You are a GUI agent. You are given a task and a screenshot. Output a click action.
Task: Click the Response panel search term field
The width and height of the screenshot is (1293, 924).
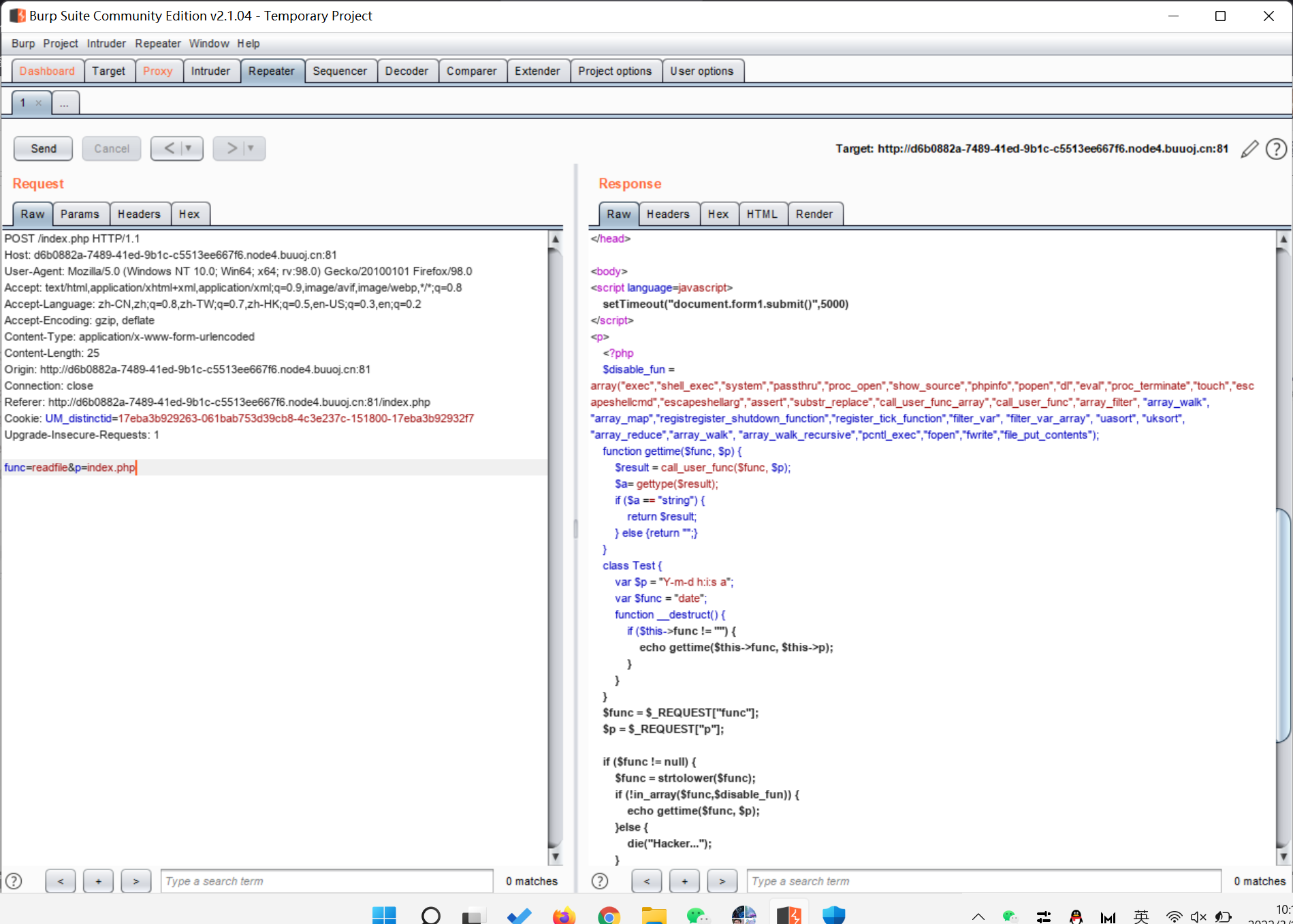pos(885,880)
